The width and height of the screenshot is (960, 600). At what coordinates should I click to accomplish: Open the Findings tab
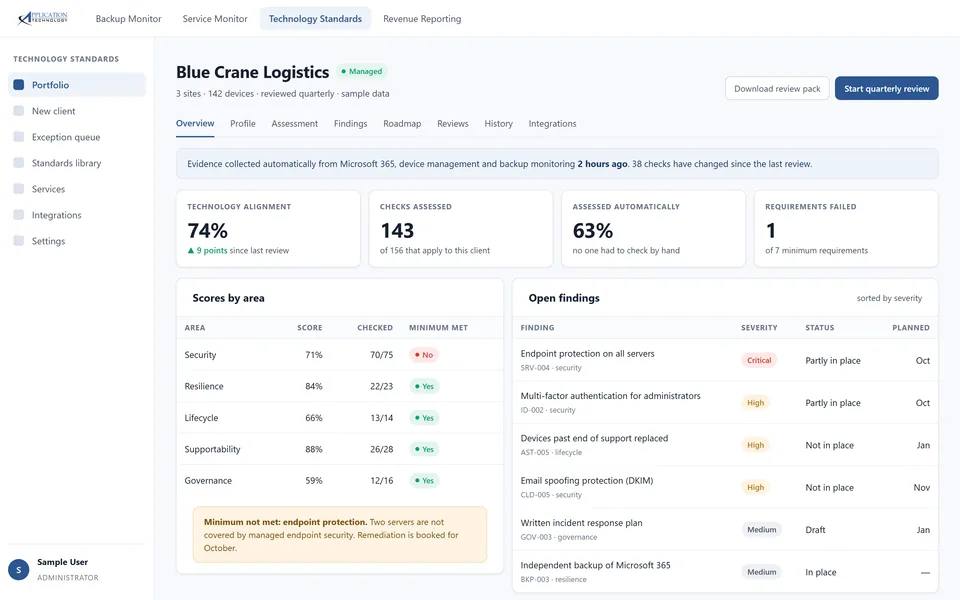tap(350, 124)
